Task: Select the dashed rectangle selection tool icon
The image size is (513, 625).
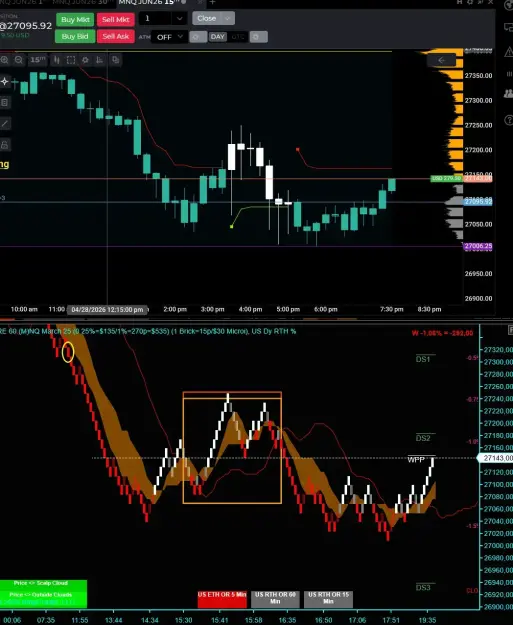Action: point(71,60)
